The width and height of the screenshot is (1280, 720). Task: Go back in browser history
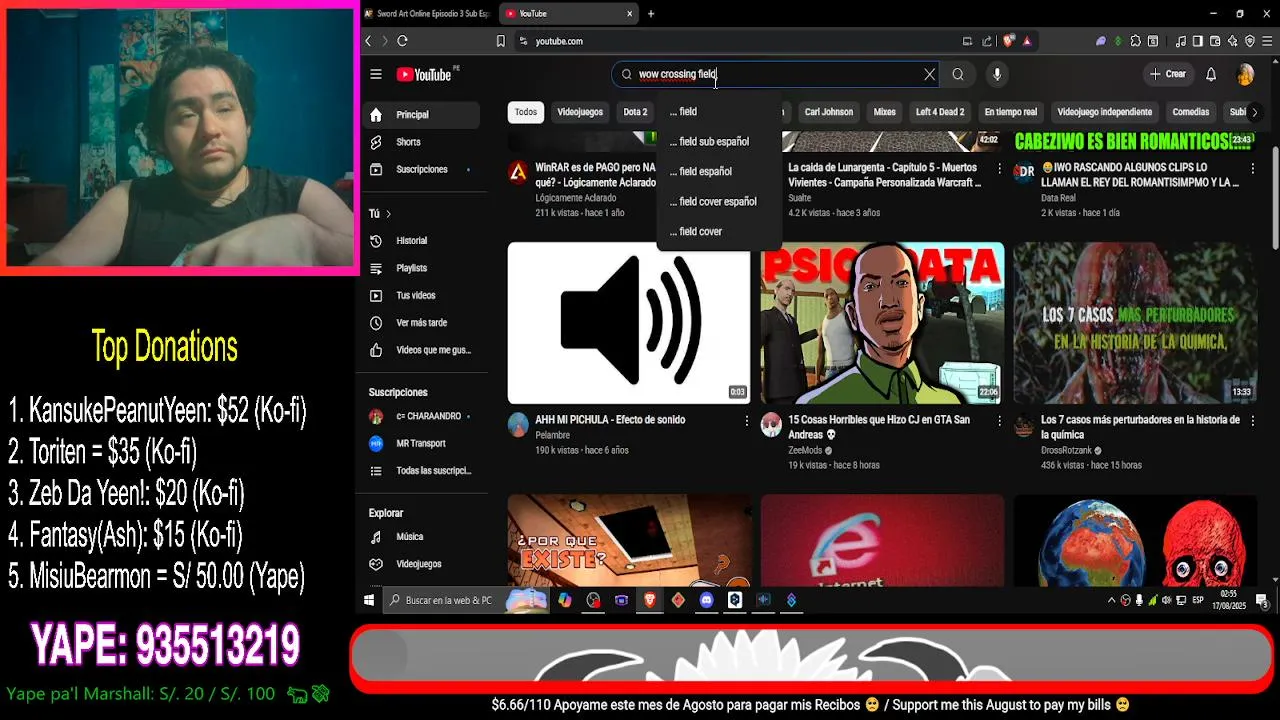click(368, 41)
